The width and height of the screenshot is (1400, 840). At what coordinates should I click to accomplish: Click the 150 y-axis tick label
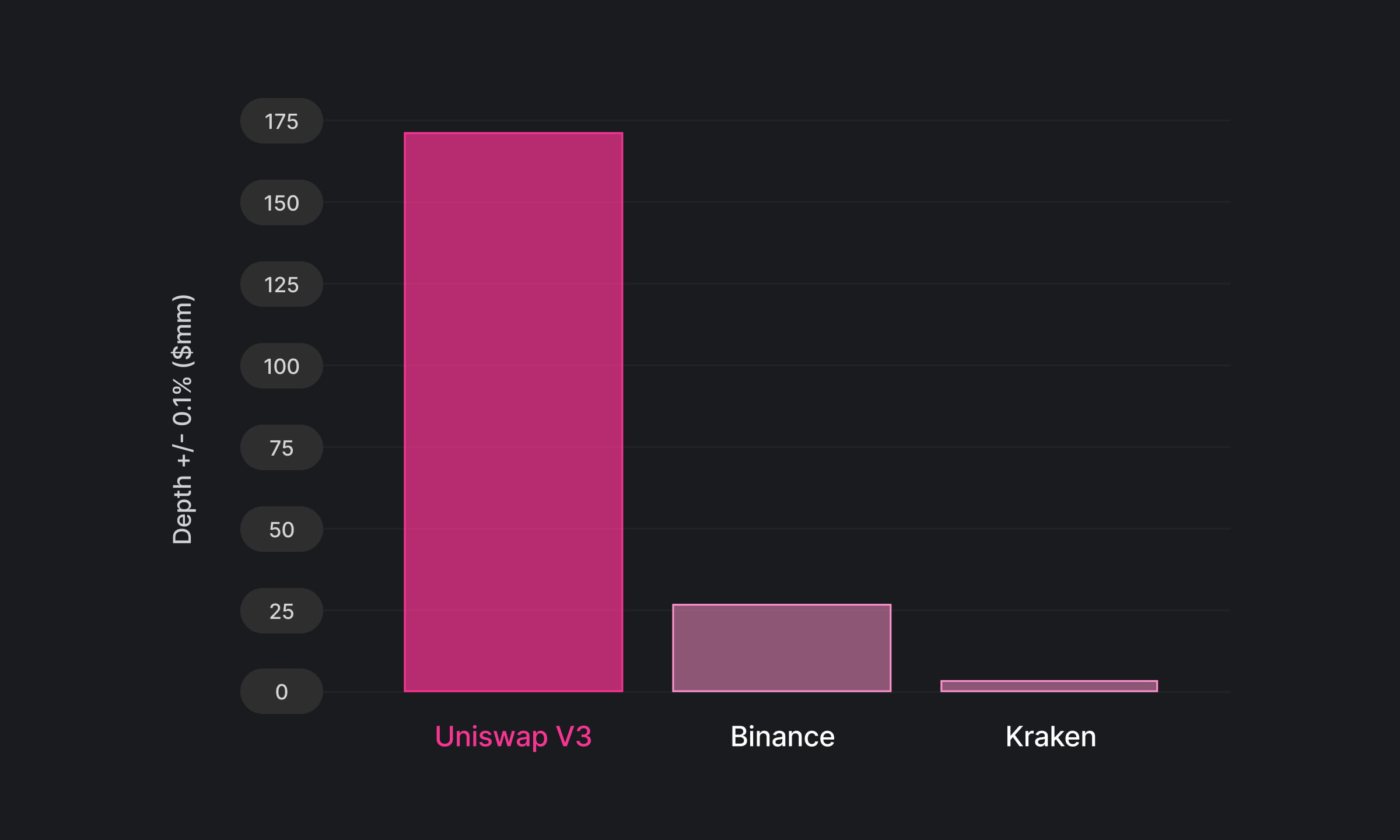tap(281, 203)
